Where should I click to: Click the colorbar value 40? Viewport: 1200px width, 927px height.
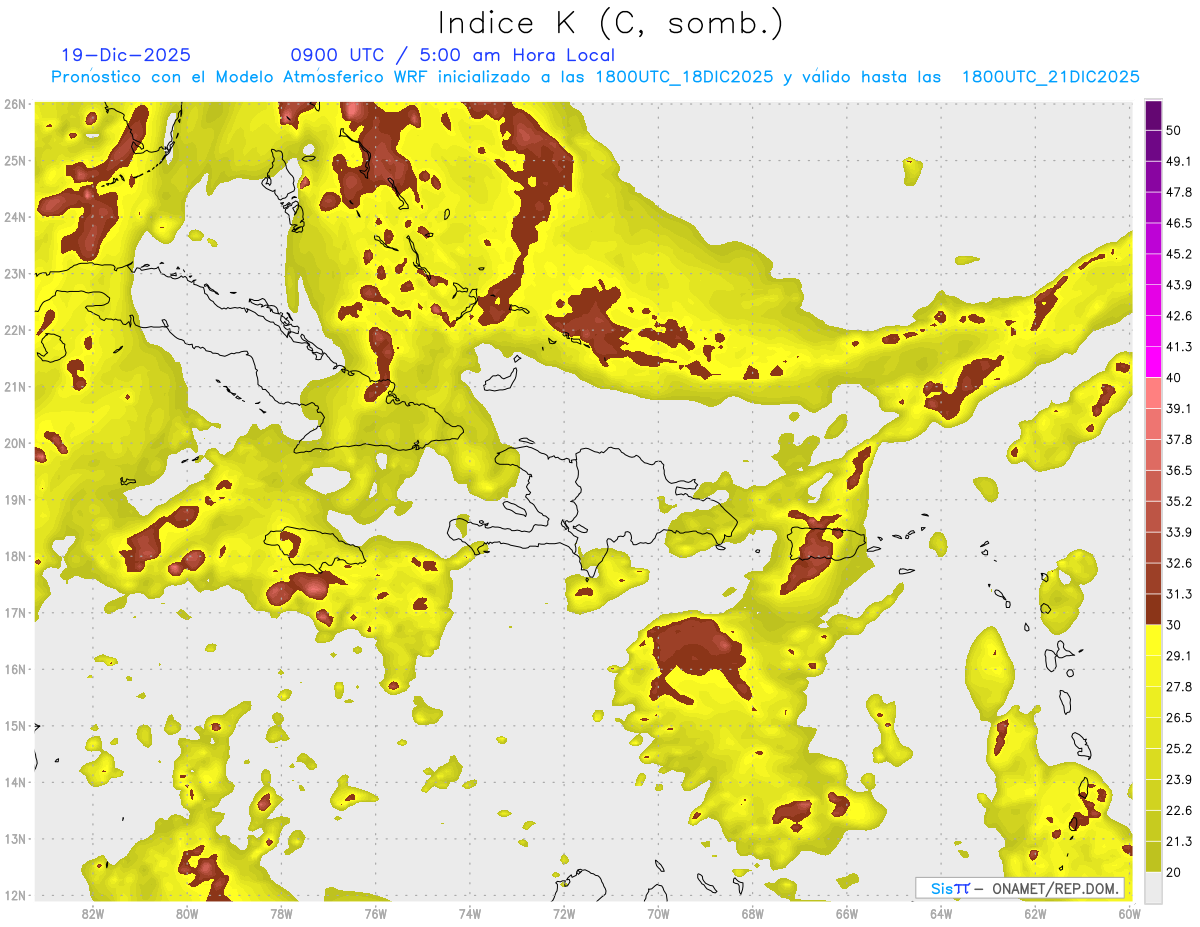coord(1174,378)
